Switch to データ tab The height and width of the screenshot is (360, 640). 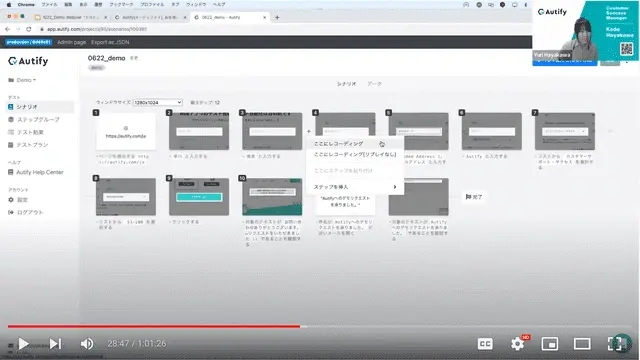point(374,84)
